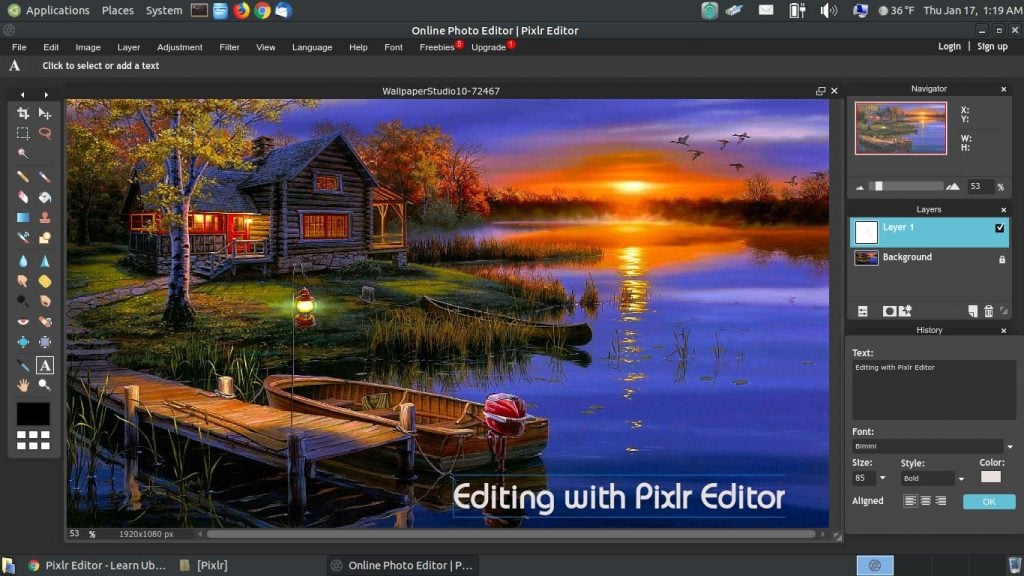Click the Navigator zoom out mountain icon
This screenshot has height=576, width=1024.
(x=859, y=187)
